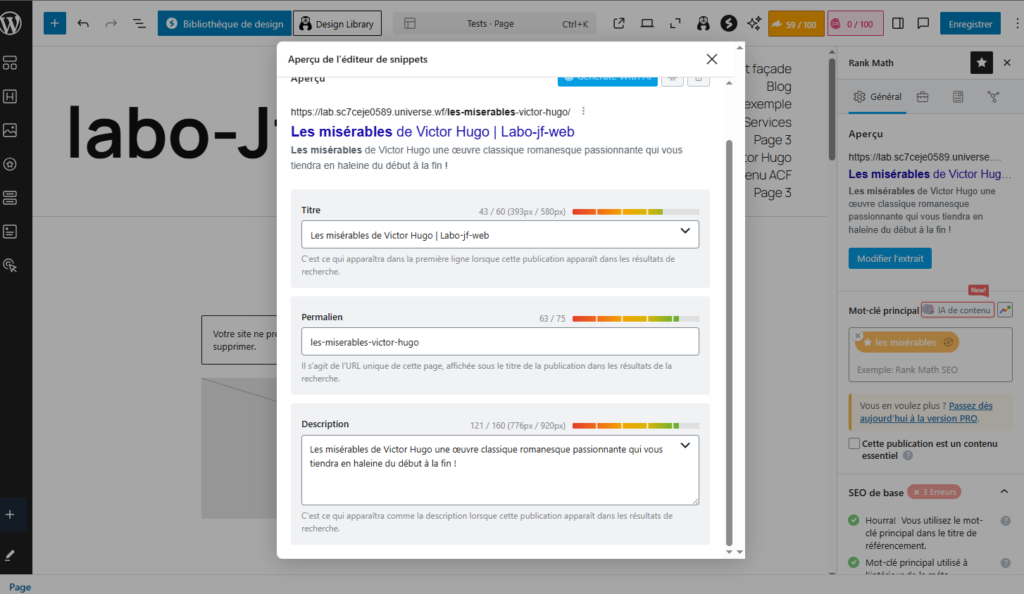Click the penguin plugin icon in toolbar

(703, 23)
